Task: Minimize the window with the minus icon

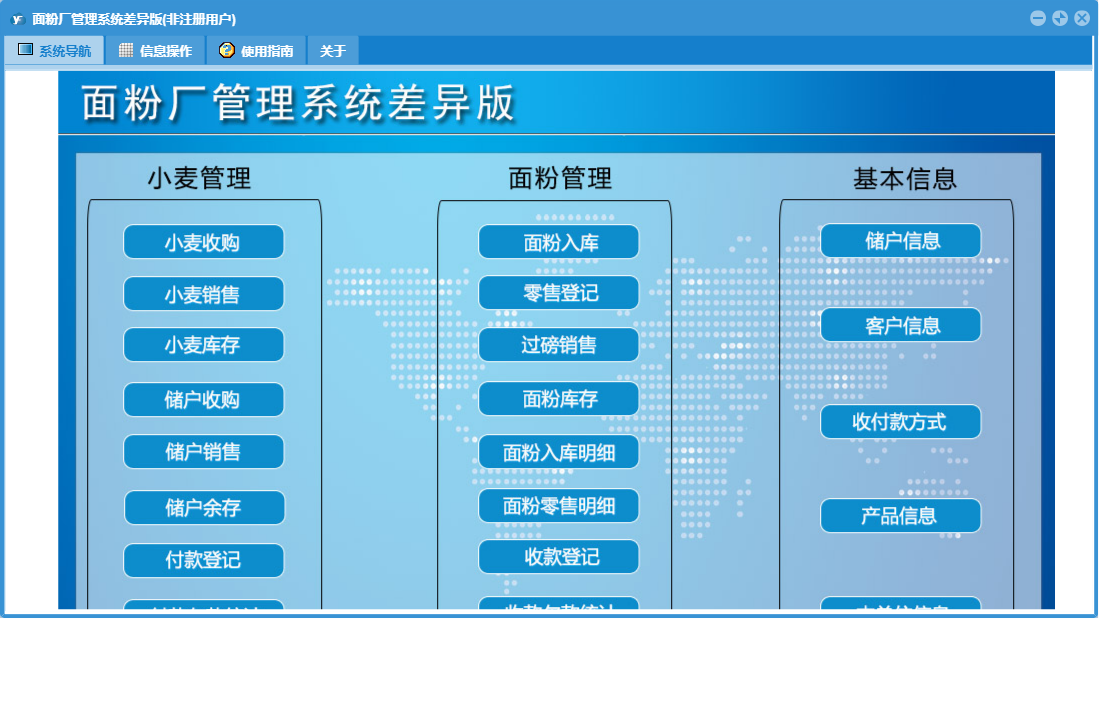Action: tap(1038, 18)
